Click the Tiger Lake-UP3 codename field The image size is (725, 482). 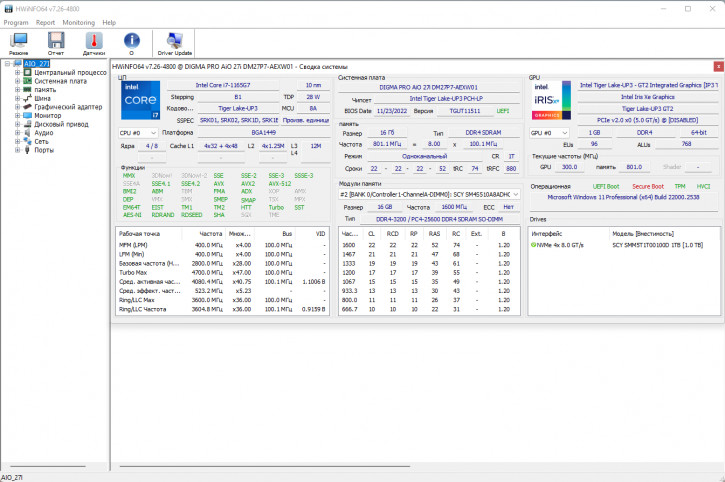[x=238, y=108]
